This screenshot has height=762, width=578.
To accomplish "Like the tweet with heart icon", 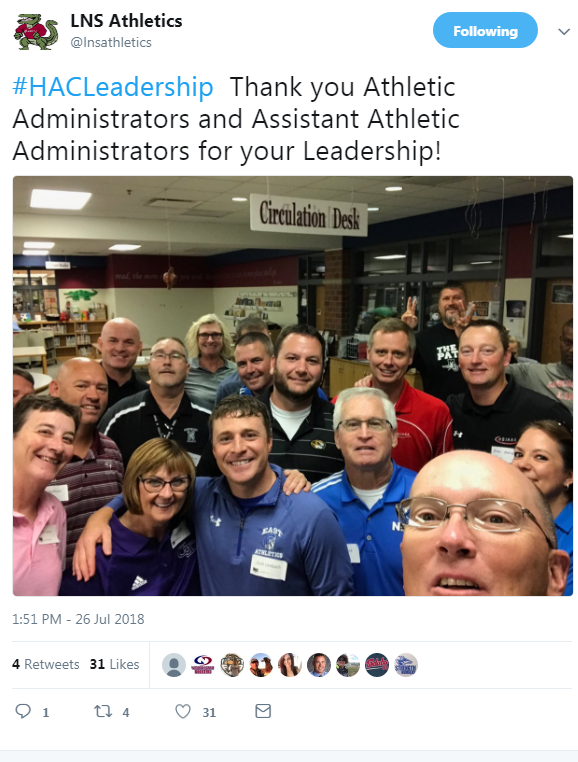I will click(183, 711).
